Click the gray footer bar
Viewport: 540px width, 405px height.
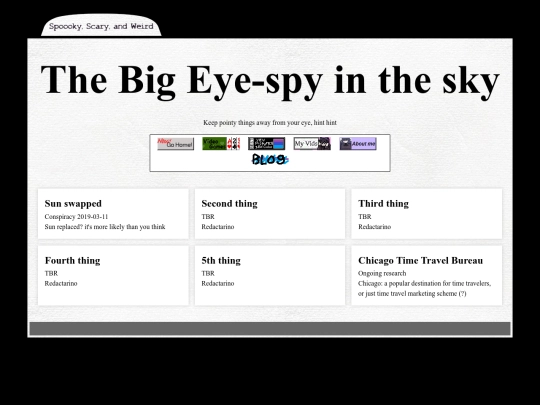coord(270,329)
